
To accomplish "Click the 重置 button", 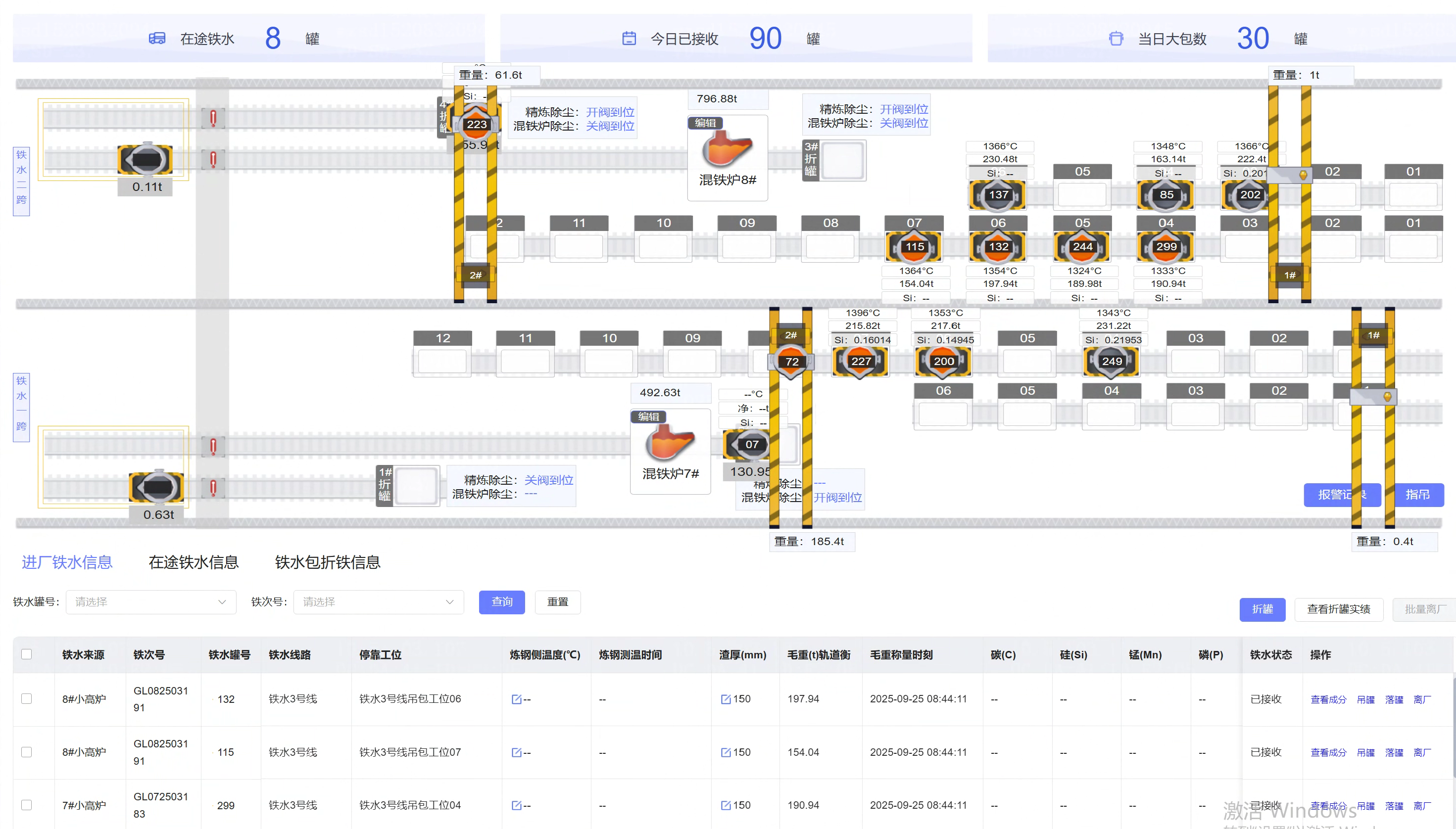I will [x=558, y=602].
